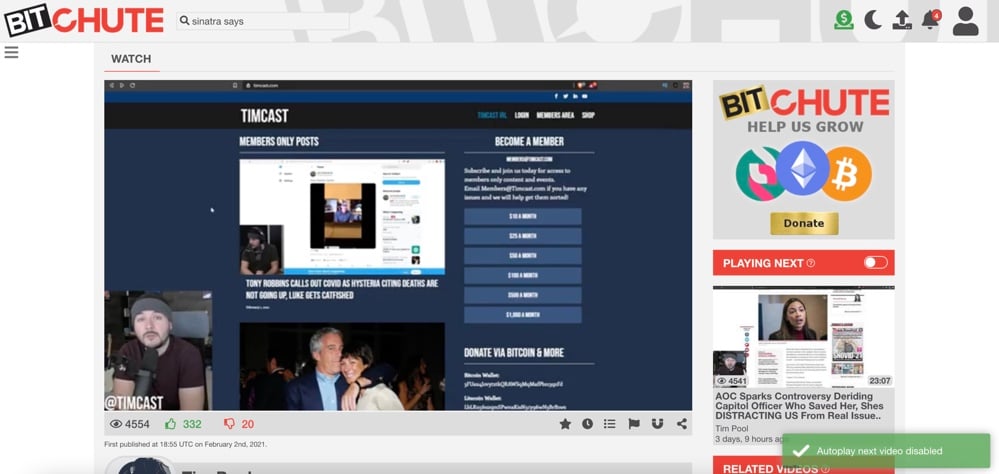Image resolution: width=999 pixels, height=474 pixels.
Task: Click the 4554 view count text
Action: [x=138, y=424]
